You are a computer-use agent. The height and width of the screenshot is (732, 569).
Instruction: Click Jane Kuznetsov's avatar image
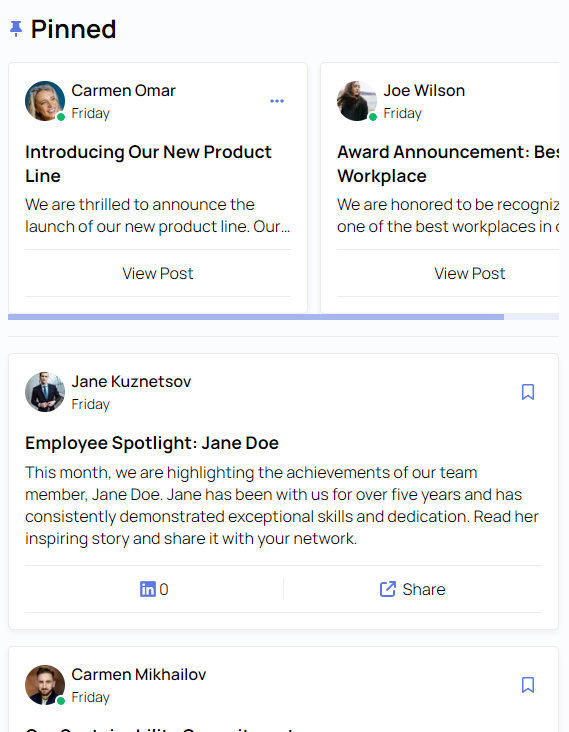(x=45, y=392)
